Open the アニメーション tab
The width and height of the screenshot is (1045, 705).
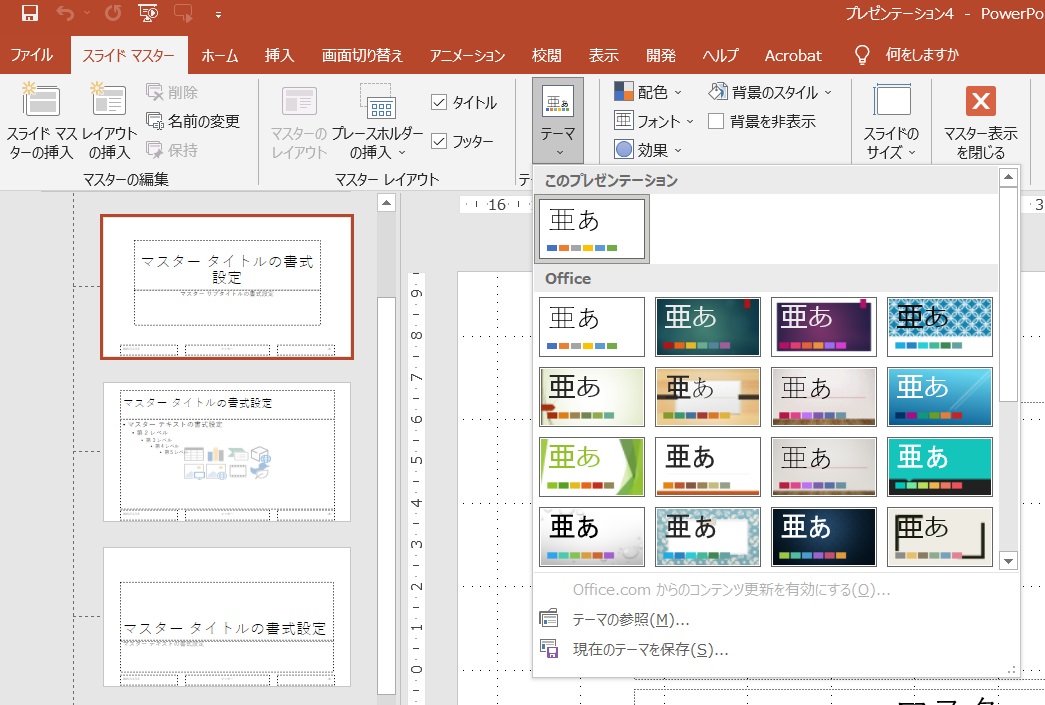pyautogui.click(x=467, y=55)
